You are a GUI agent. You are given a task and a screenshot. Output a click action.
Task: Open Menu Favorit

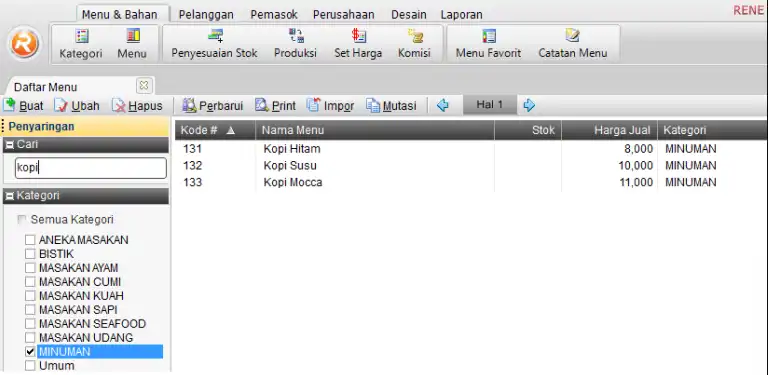tap(488, 44)
